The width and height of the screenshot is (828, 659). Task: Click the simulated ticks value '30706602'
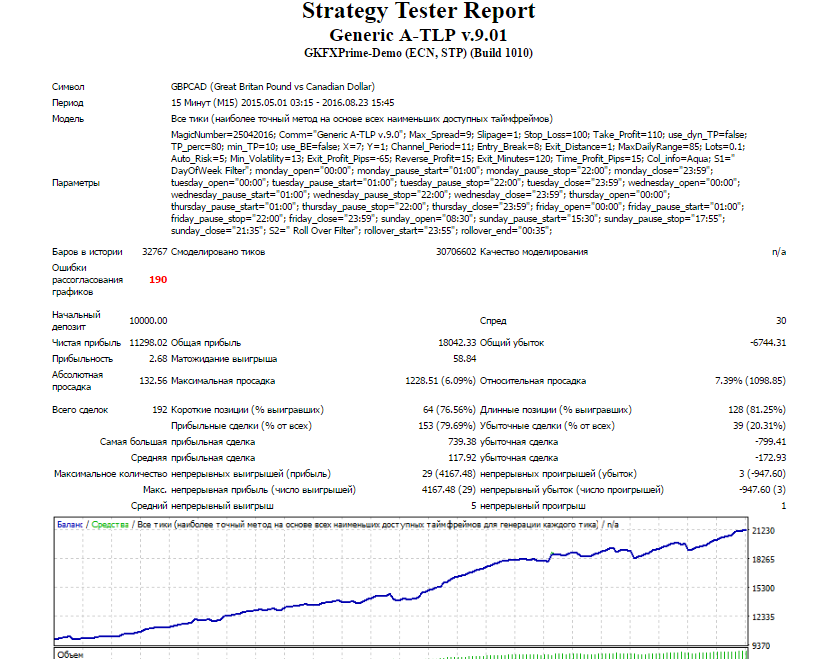[456, 252]
